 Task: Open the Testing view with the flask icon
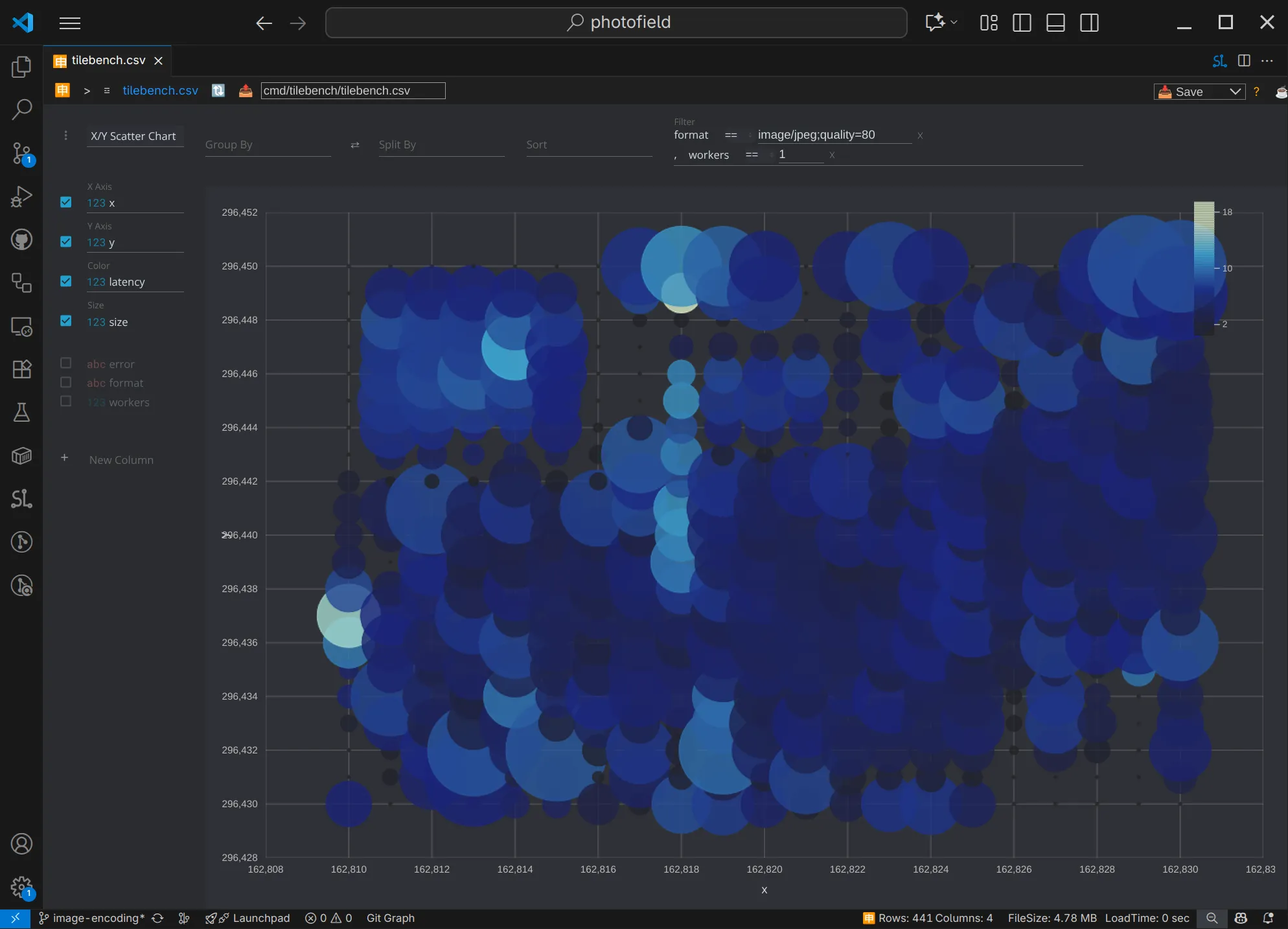coord(21,413)
